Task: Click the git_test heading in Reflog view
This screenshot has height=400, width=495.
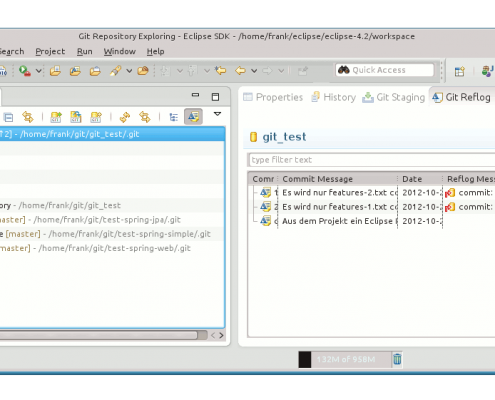Action: pyautogui.click(x=284, y=137)
